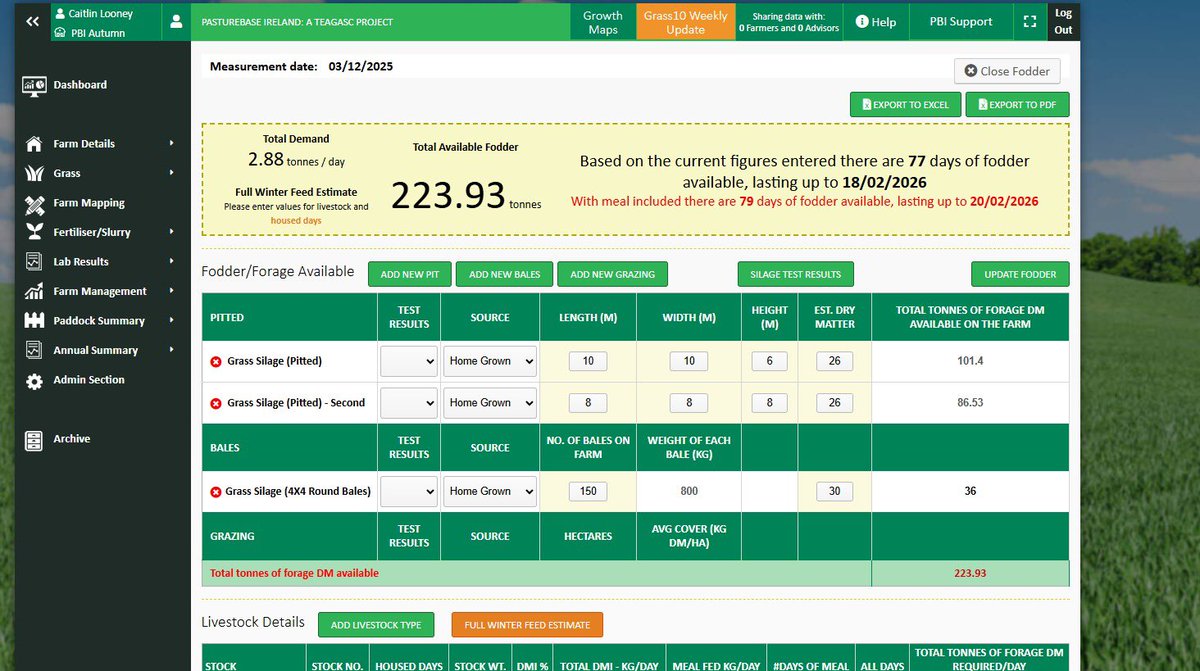The width and height of the screenshot is (1200, 671).
Task: Open Silage Test Results
Action: pyautogui.click(x=796, y=274)
